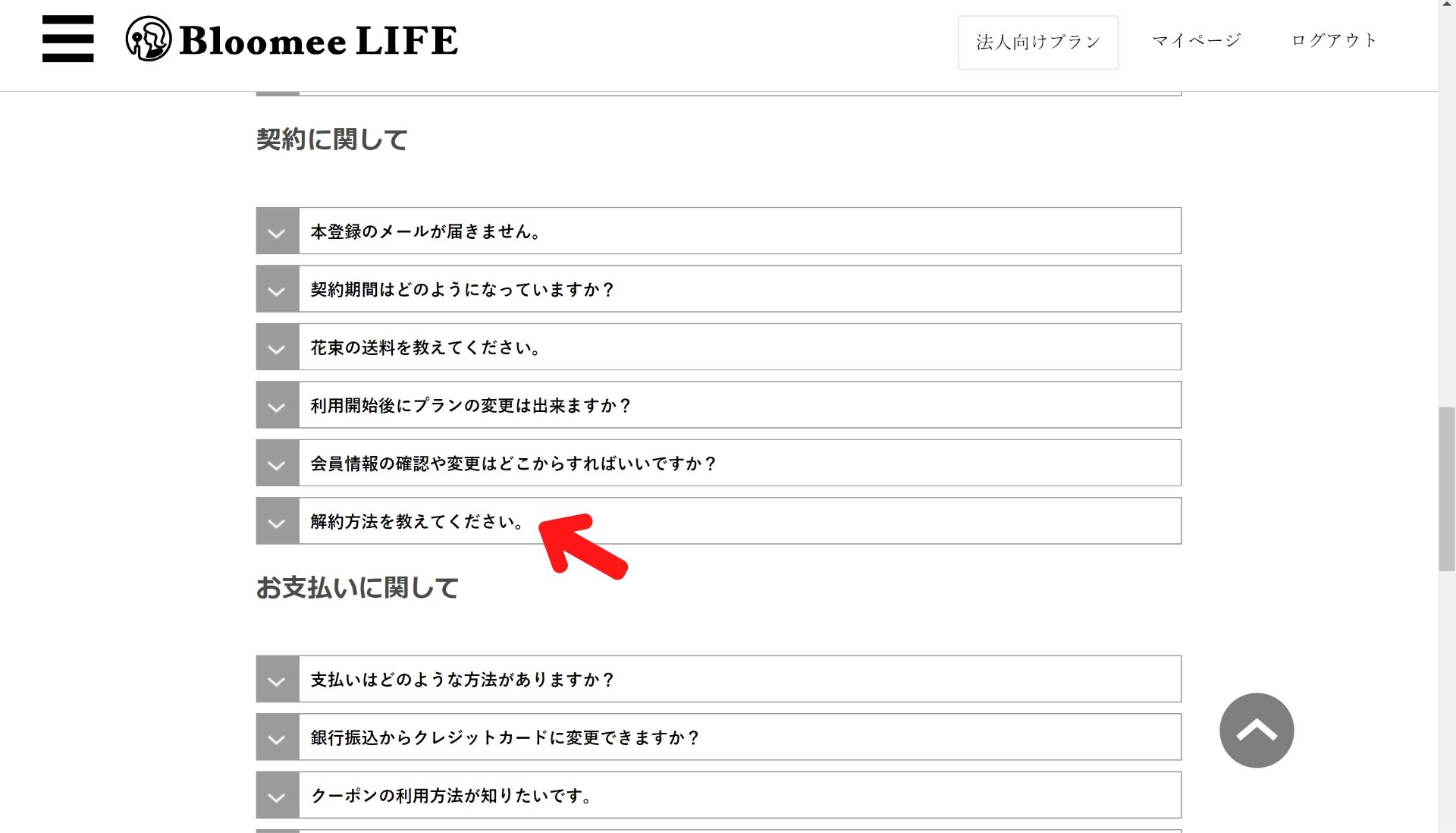Select question text 銀行振込からクレジットカードに変更できますか？
This screenshot has width=1456, height=833.
pos(505,737)
